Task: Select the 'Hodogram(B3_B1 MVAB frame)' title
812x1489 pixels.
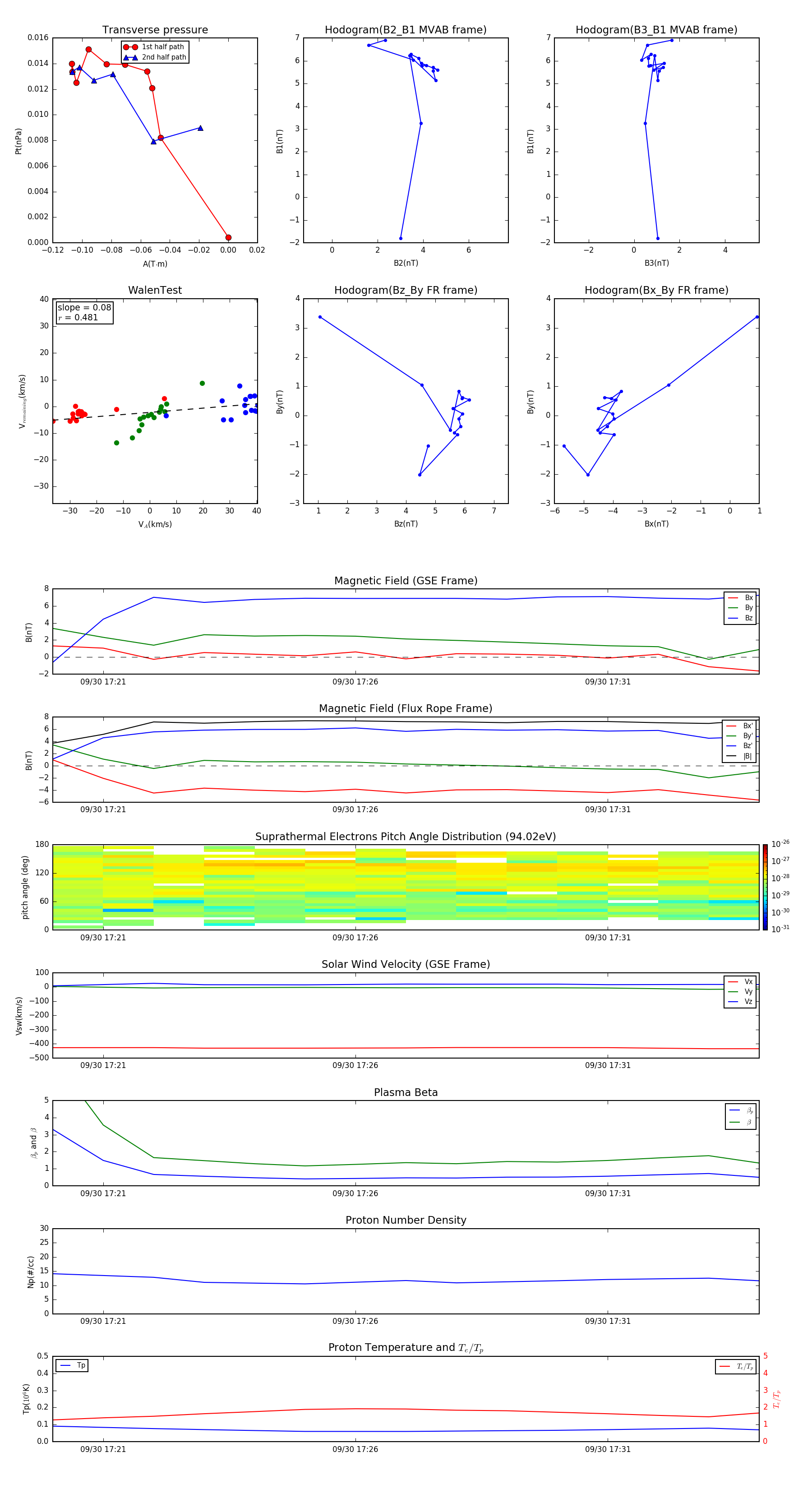Action: point(656,30)
